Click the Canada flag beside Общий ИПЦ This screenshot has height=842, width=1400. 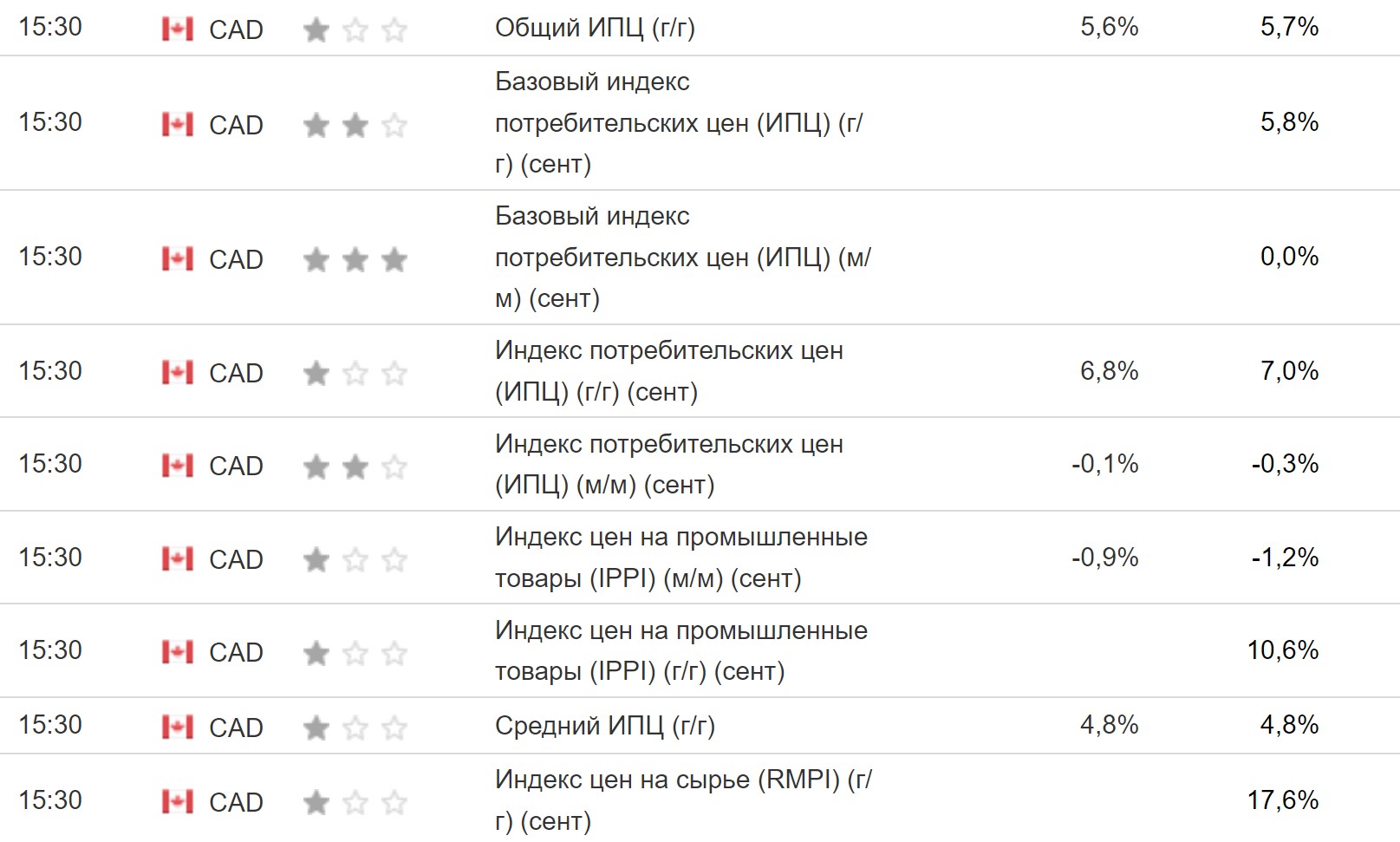click(x=178, y=29)
